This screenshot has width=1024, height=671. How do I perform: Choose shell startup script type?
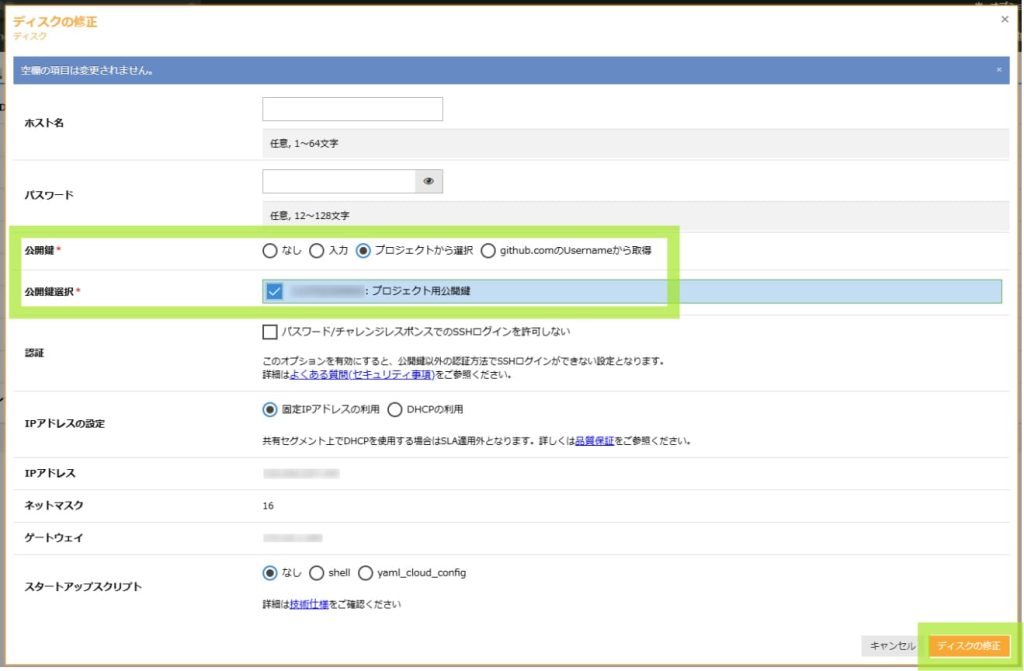point(317,573)
